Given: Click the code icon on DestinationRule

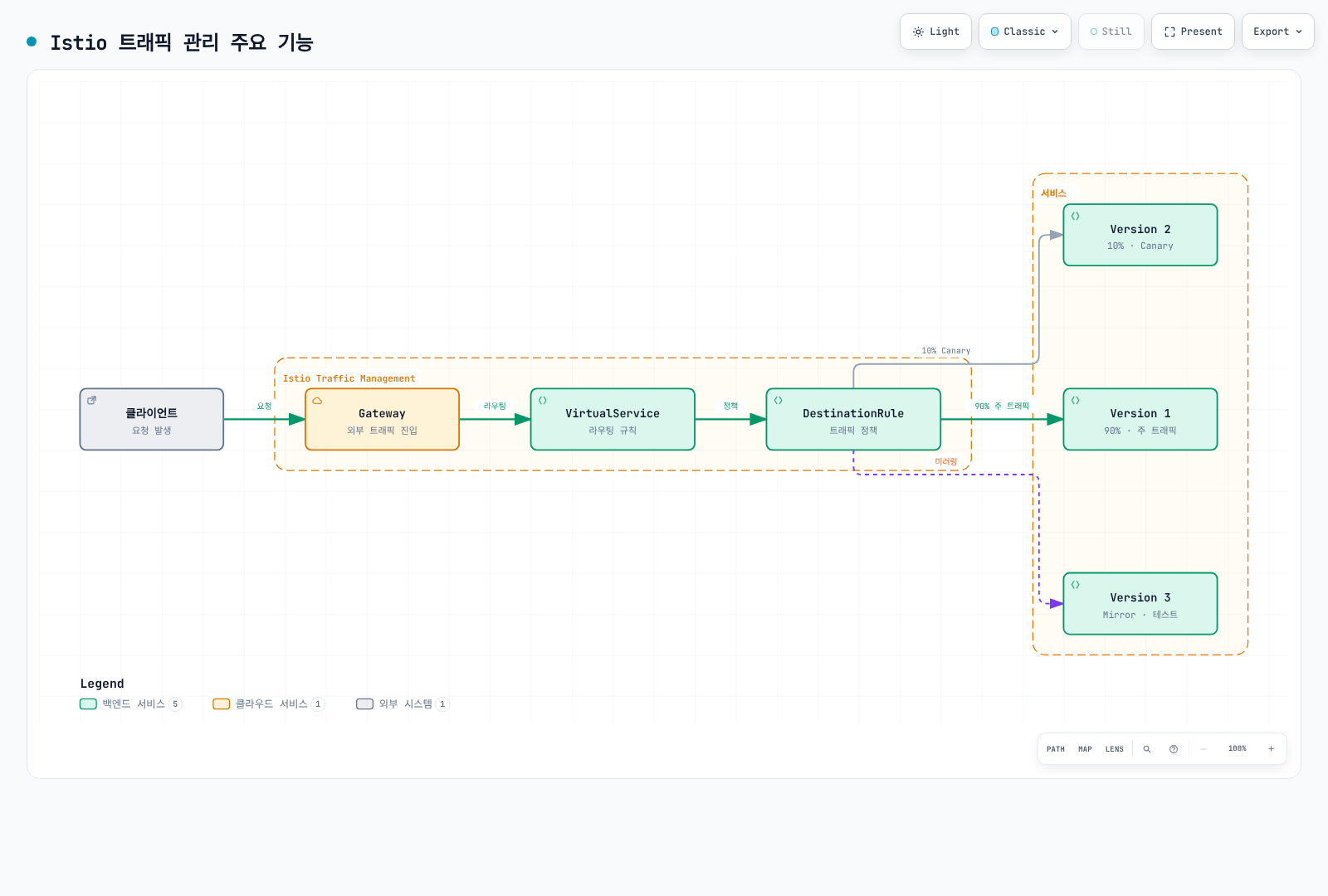Looking at the screenshot, I should click(x=779, y=401).
